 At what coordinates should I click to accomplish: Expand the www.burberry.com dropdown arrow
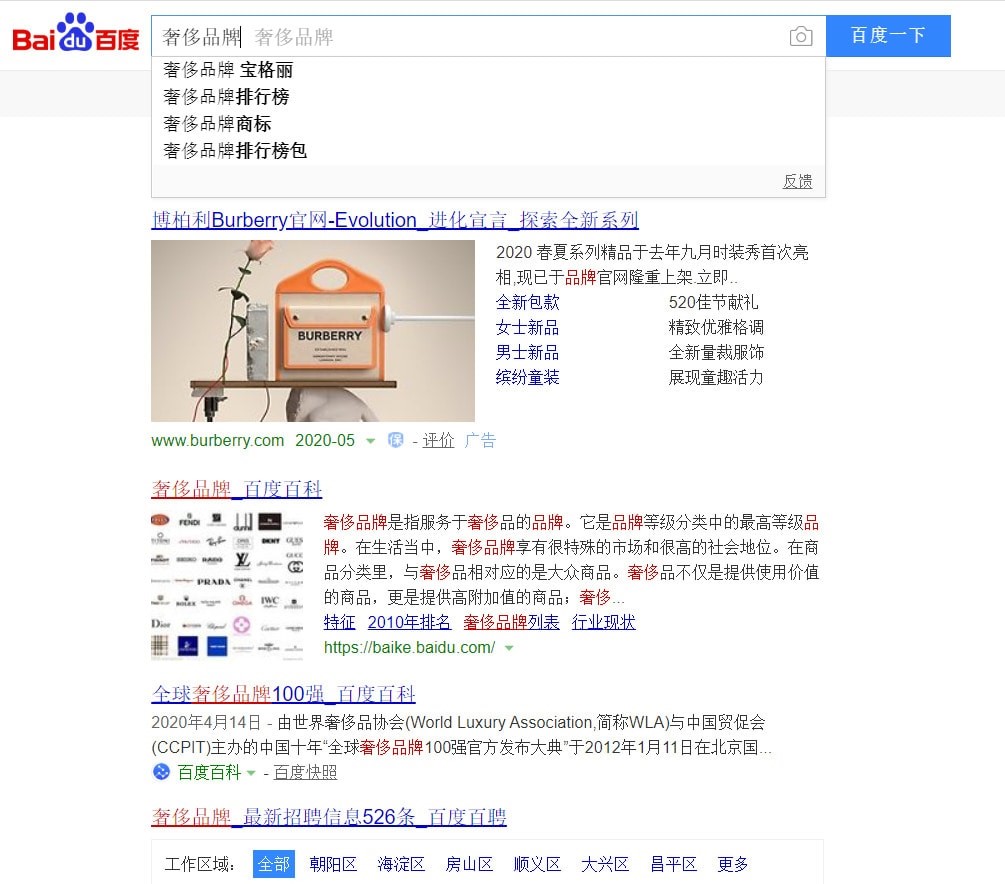[x=370, y=441]
